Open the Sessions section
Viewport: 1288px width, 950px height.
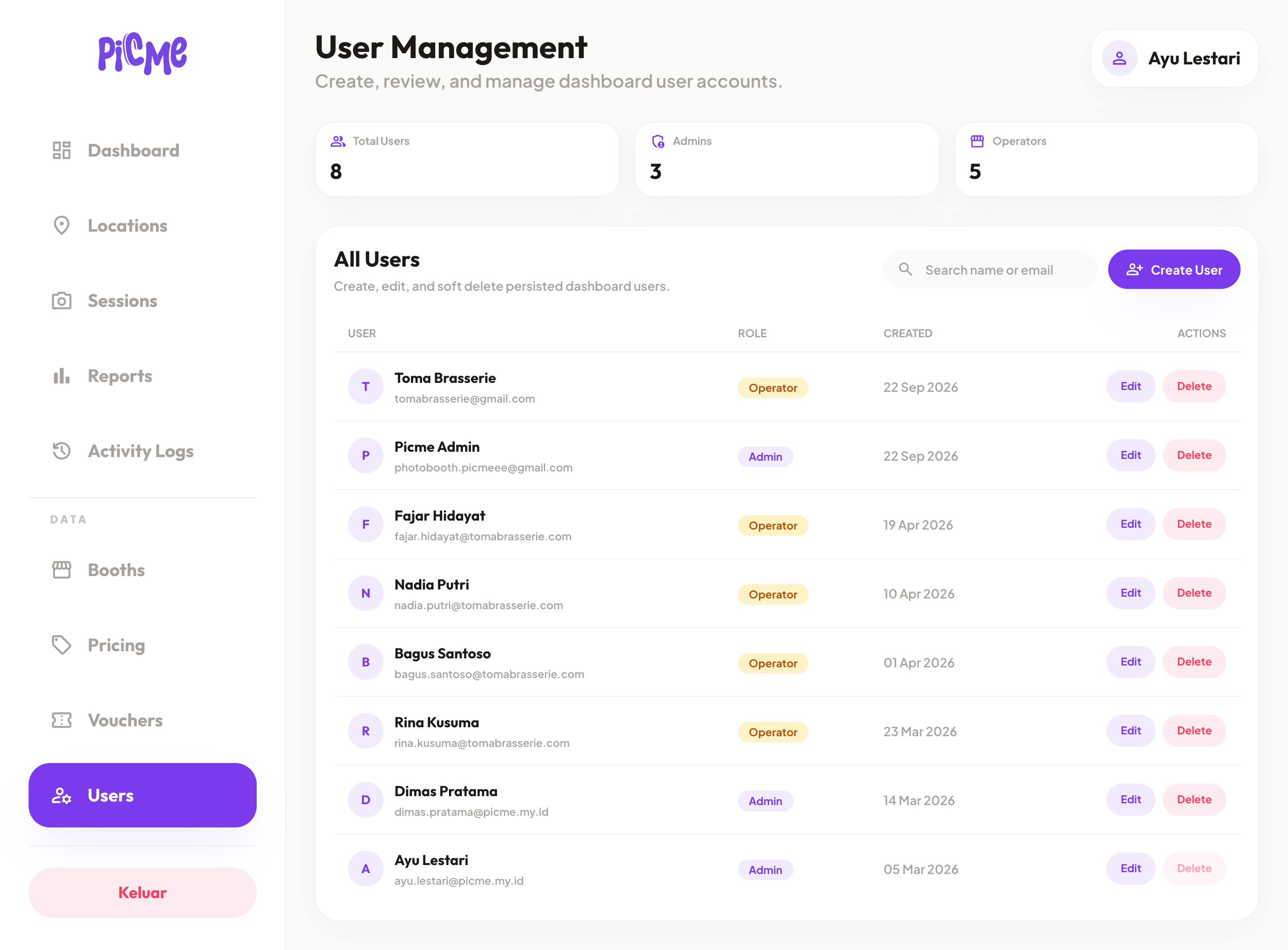[x=143, y=301]
